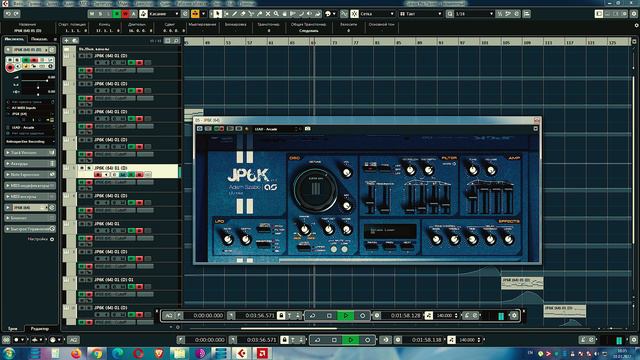Click inspector Настройка gear icon
The image size is (640, 360).
52,239
